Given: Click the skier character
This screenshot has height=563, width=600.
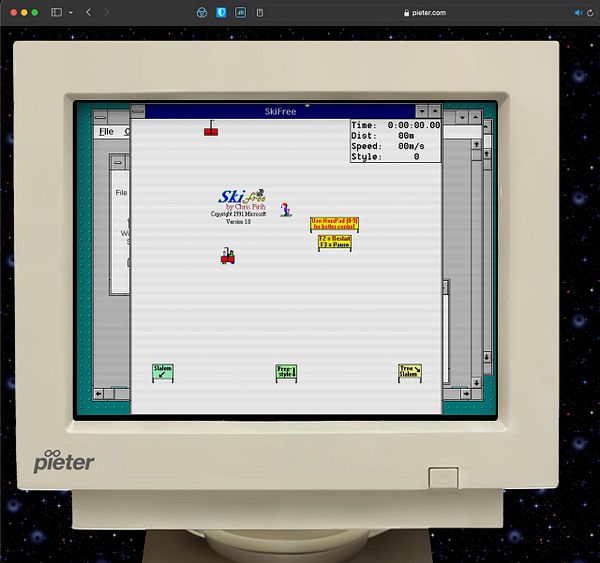Looking at the screenshot, I should (x=286, y=210).
